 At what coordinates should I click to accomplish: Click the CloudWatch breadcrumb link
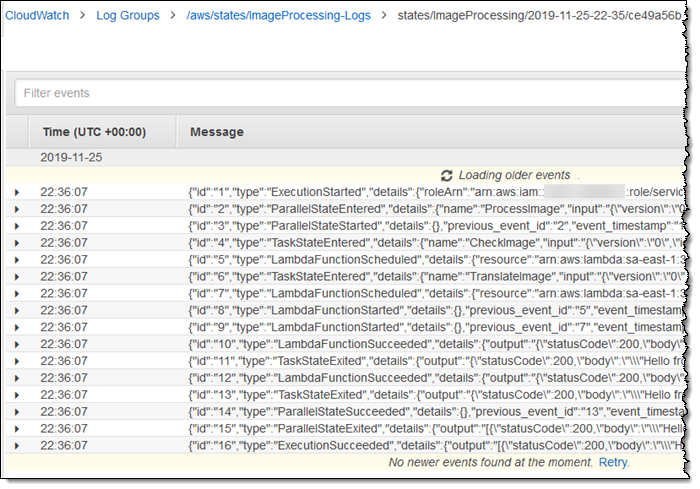tap(41, 16)
